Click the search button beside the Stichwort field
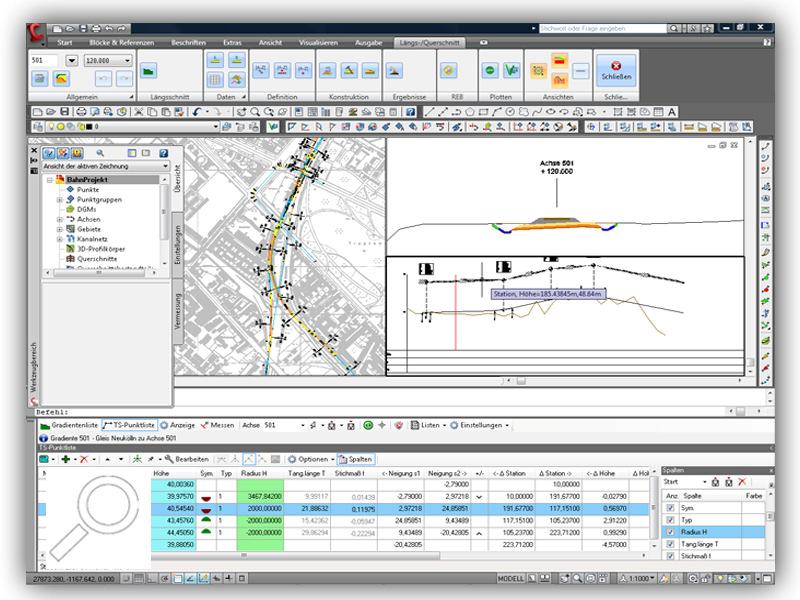Viewport: 800px width, 600px height. click(673, 29)
